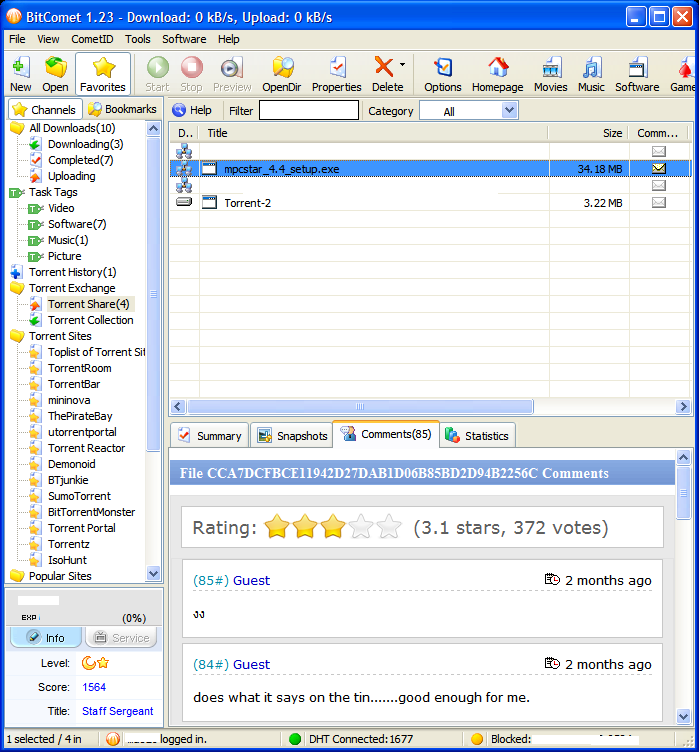Click the New task toolbar icon
Viewport: 699px width, 752px height.
[20, 74]
